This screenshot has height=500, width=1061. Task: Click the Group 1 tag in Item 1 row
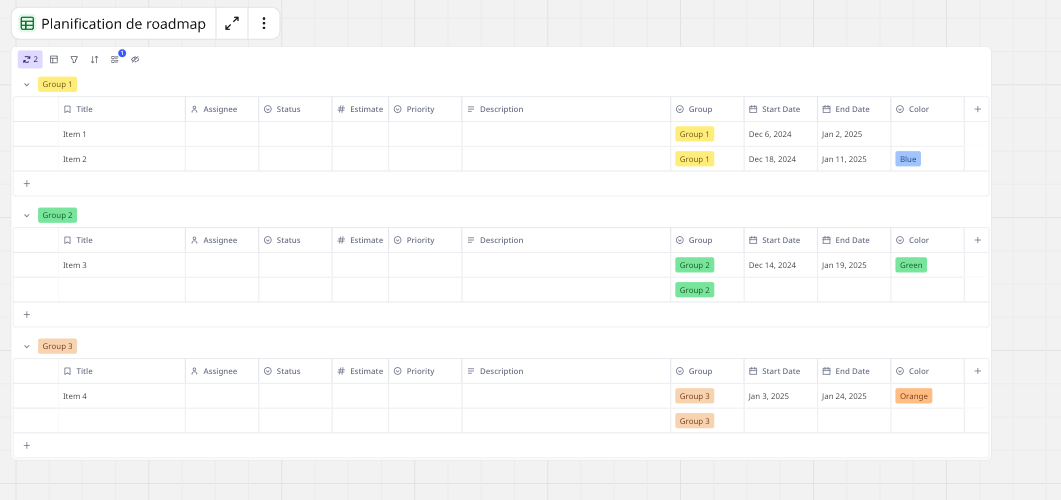[x=694, y=134]
